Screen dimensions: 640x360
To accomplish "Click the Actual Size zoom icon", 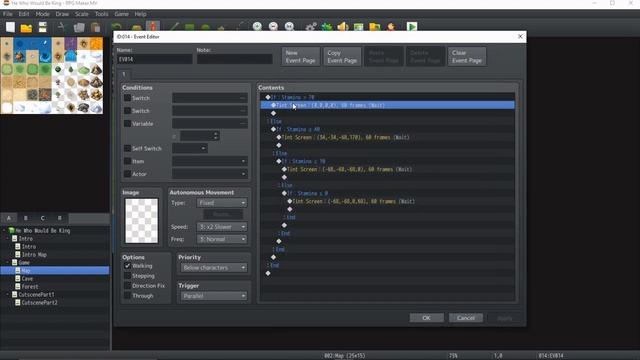I will (x=289, y=27).
